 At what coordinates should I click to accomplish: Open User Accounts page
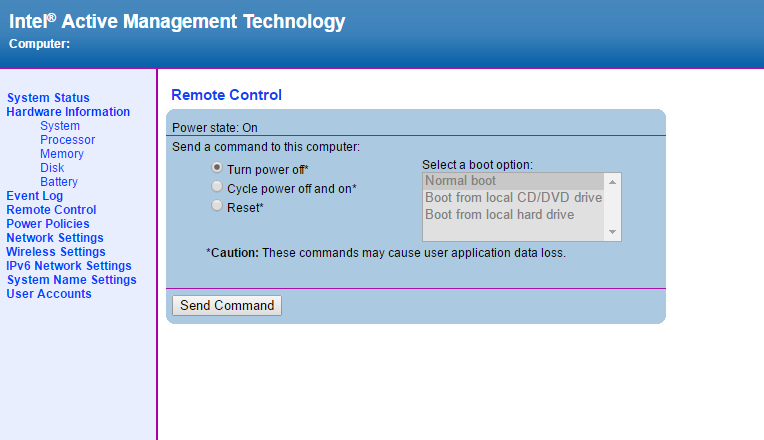click(x=49, y=294)
